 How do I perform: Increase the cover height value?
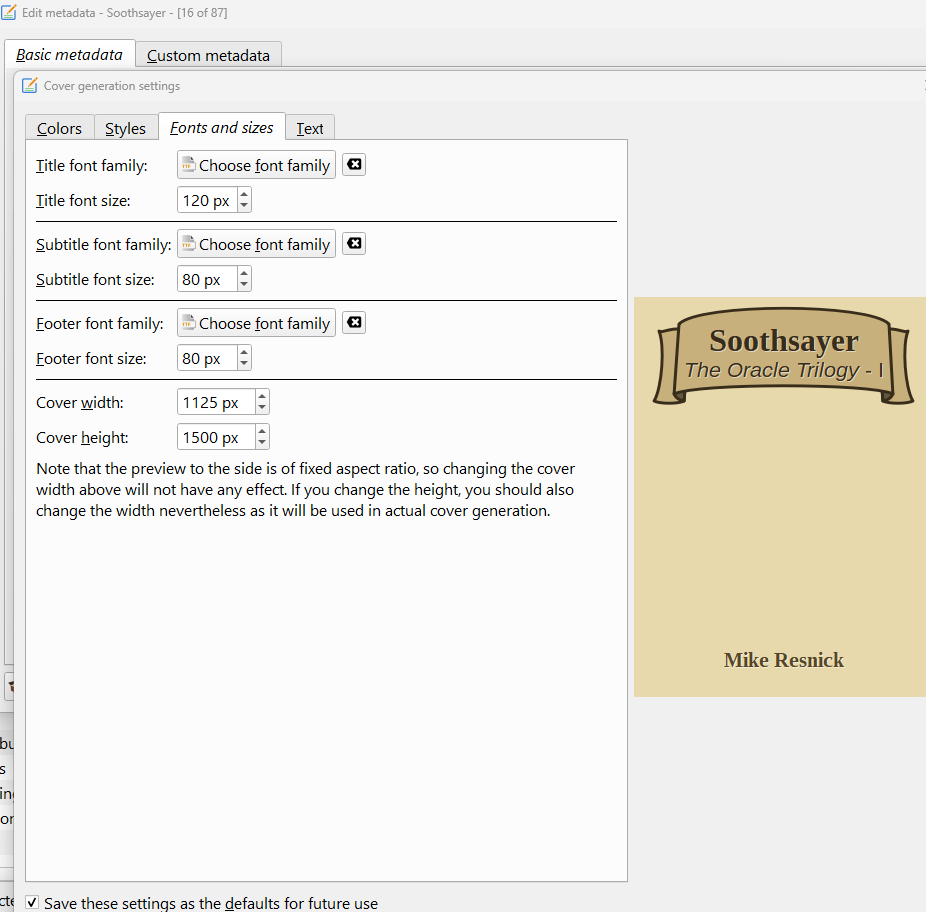[x=262, y=431]
